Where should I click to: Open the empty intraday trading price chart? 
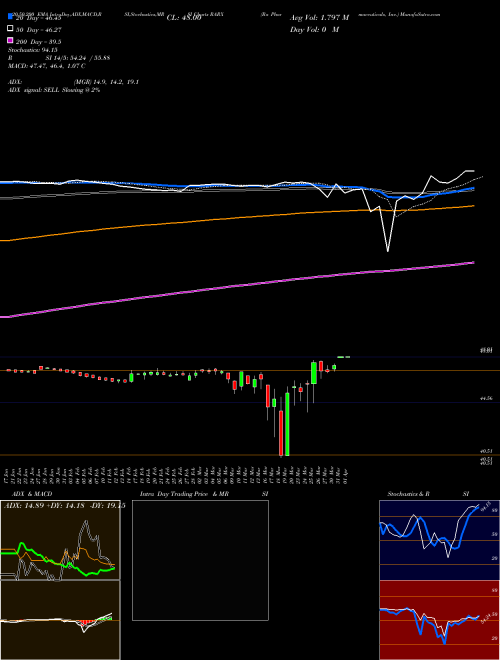(x=200, y=560)
